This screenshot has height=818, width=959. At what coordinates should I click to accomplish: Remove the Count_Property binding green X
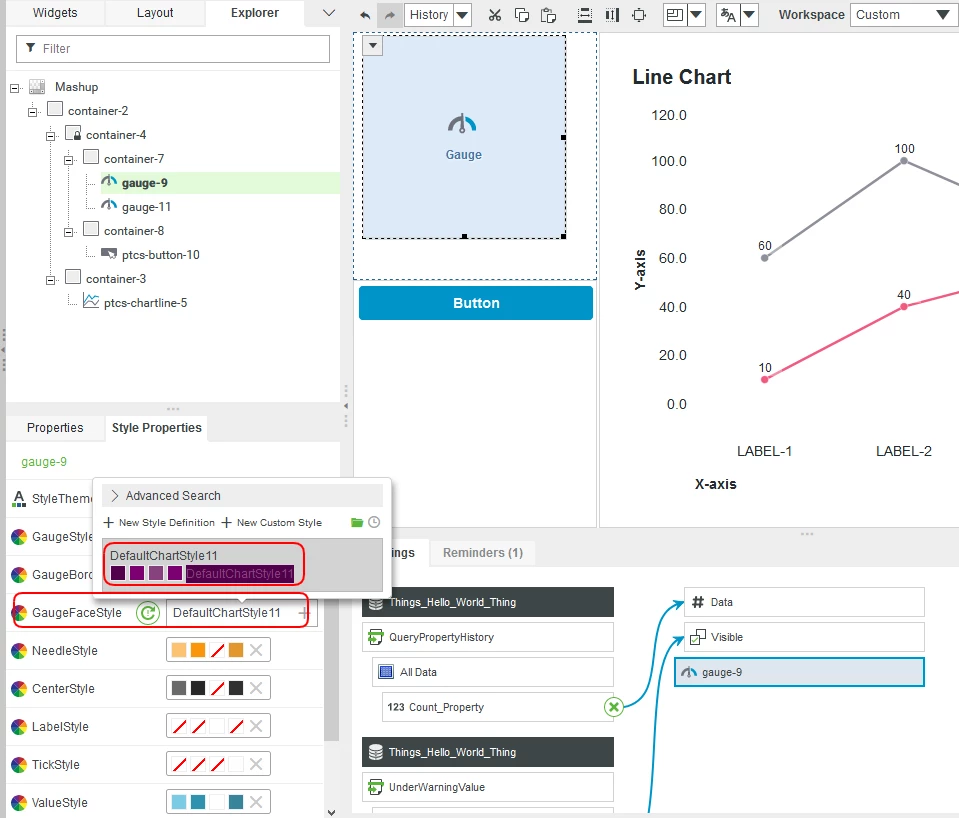coord(613,707)
